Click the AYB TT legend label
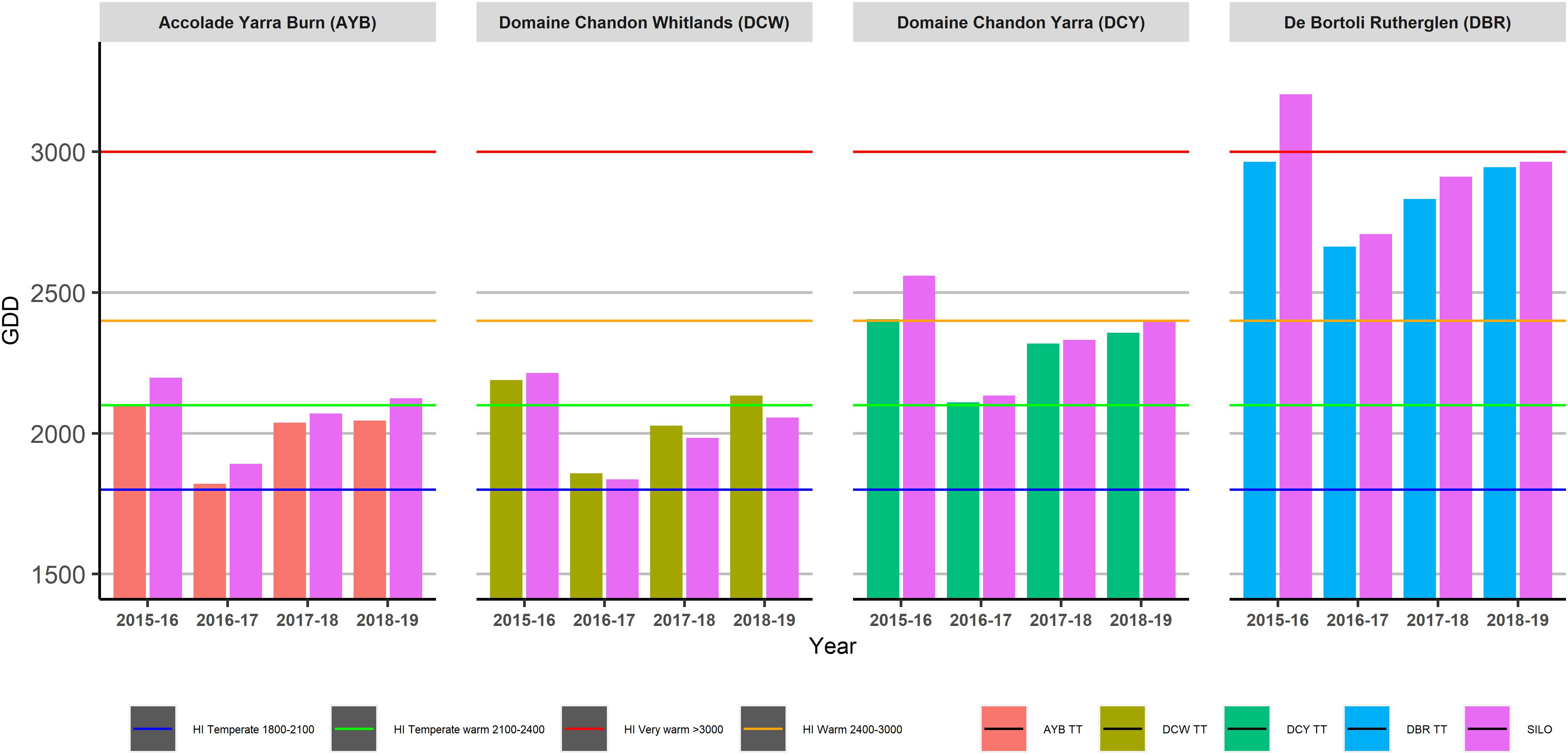This screenshot has height=755, width=1568. (x=1063, y=729)
